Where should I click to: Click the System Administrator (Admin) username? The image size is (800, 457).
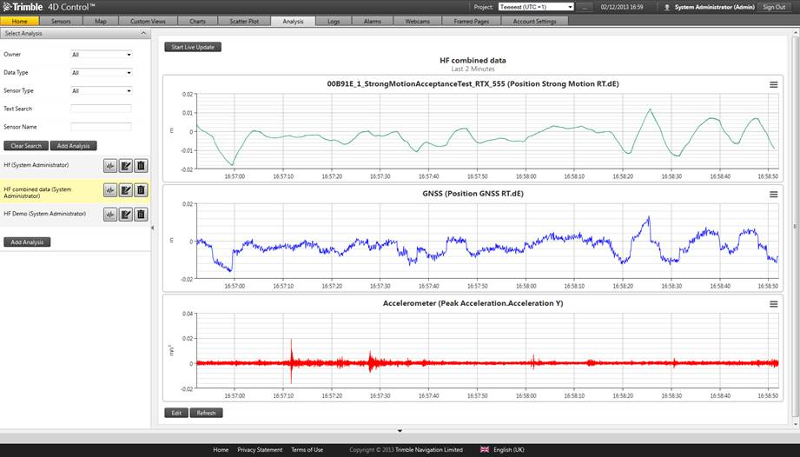click(714, 7)
